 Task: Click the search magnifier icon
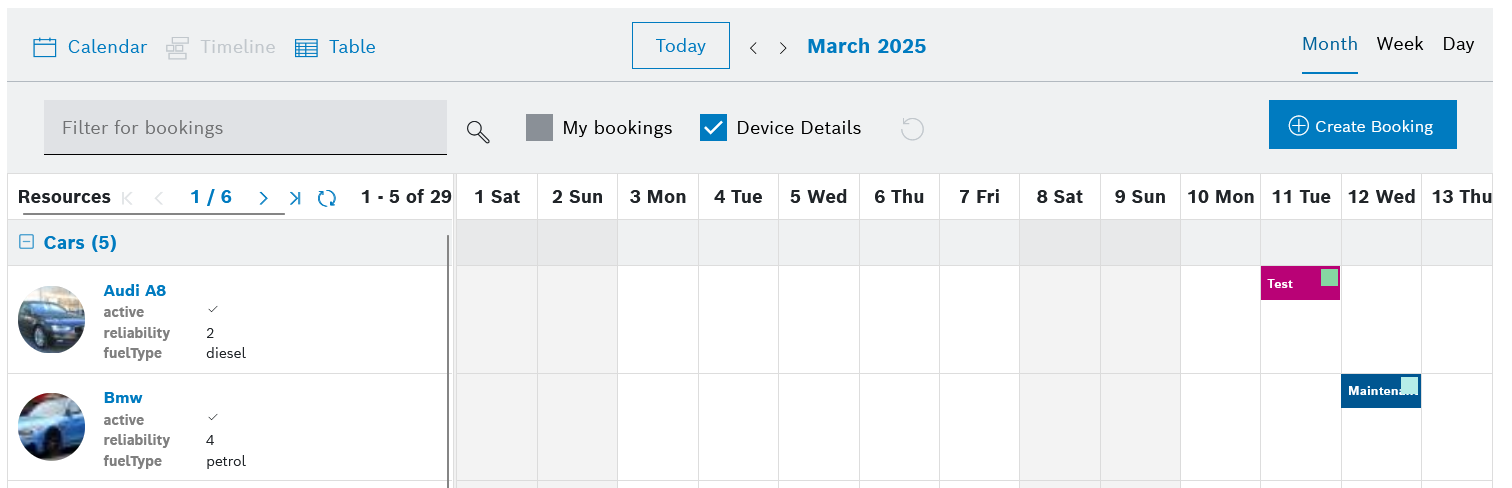(478, 131)
